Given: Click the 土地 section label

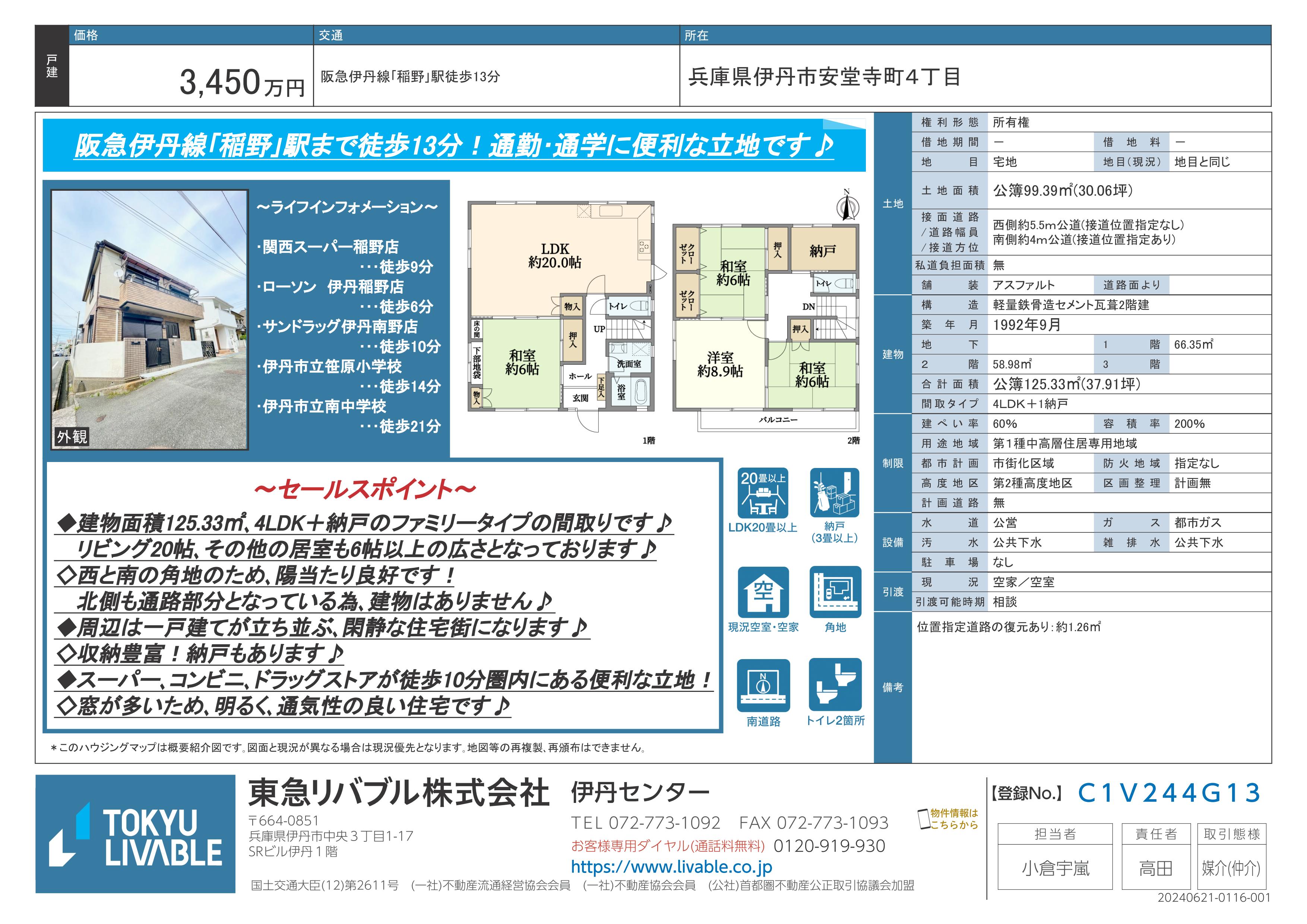Looking at the screenshot, I should tap(893, 204).
